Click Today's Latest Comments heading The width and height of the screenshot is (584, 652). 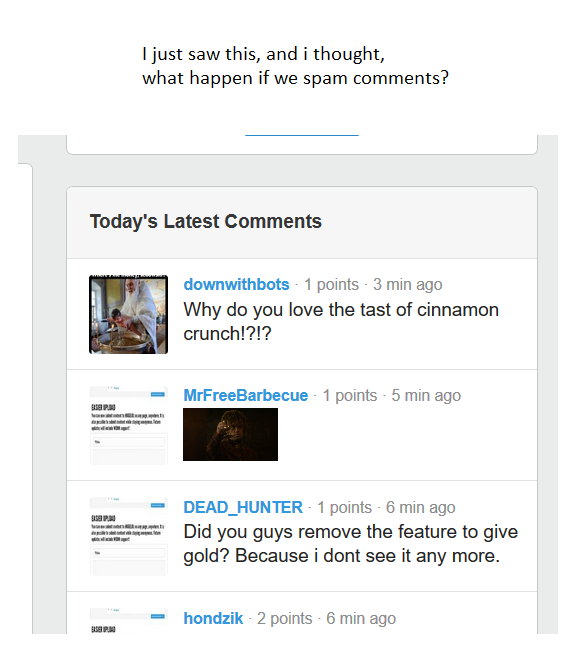coord(206,221)
